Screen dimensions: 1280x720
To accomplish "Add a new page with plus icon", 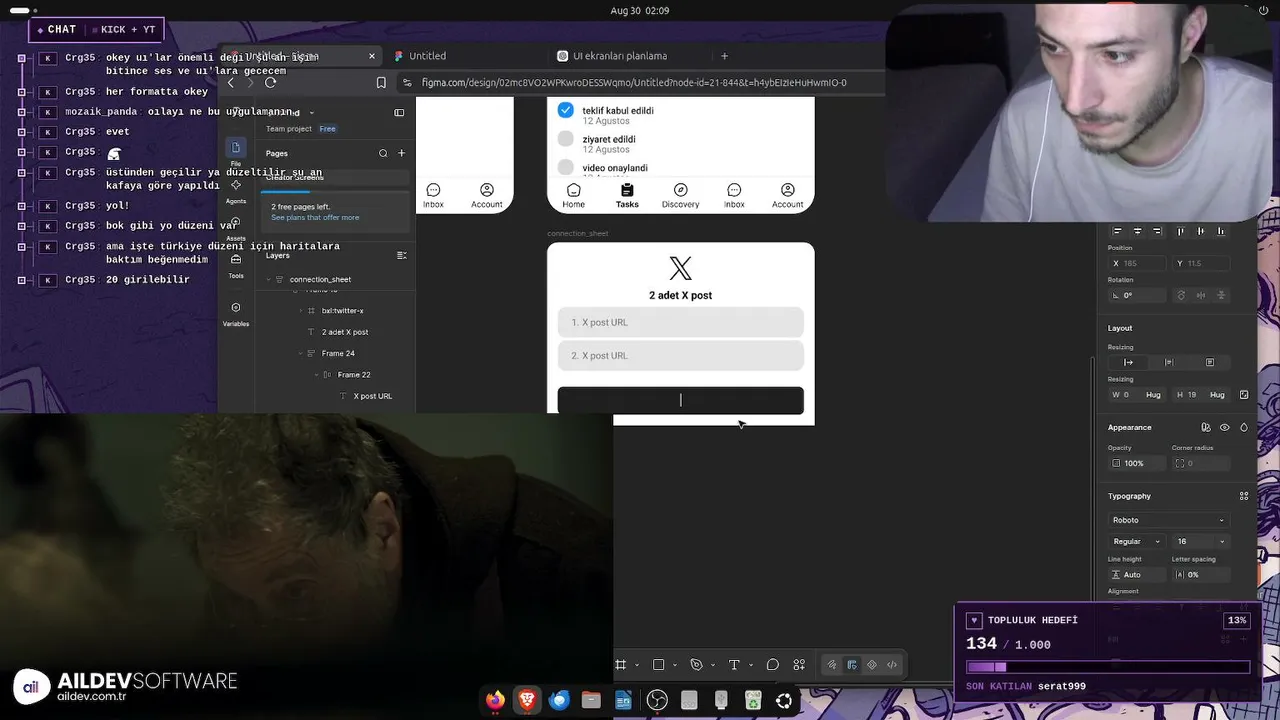I will [401, 153].
